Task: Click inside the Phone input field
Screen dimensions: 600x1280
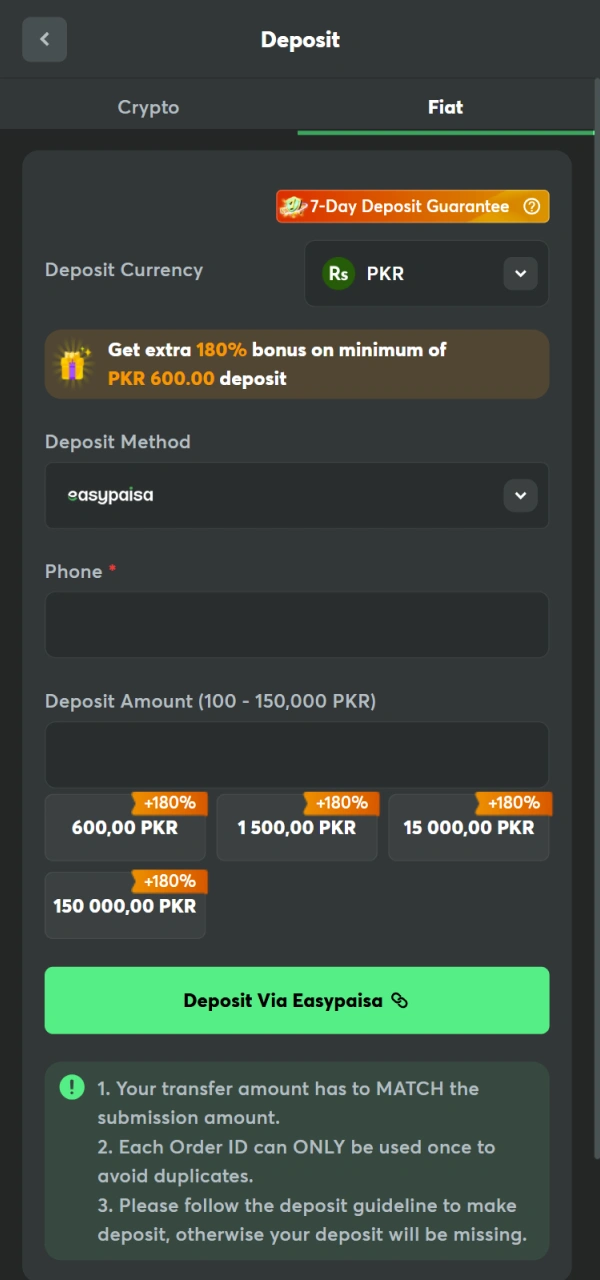Action: pyautogui.click(x=296, y=624)
